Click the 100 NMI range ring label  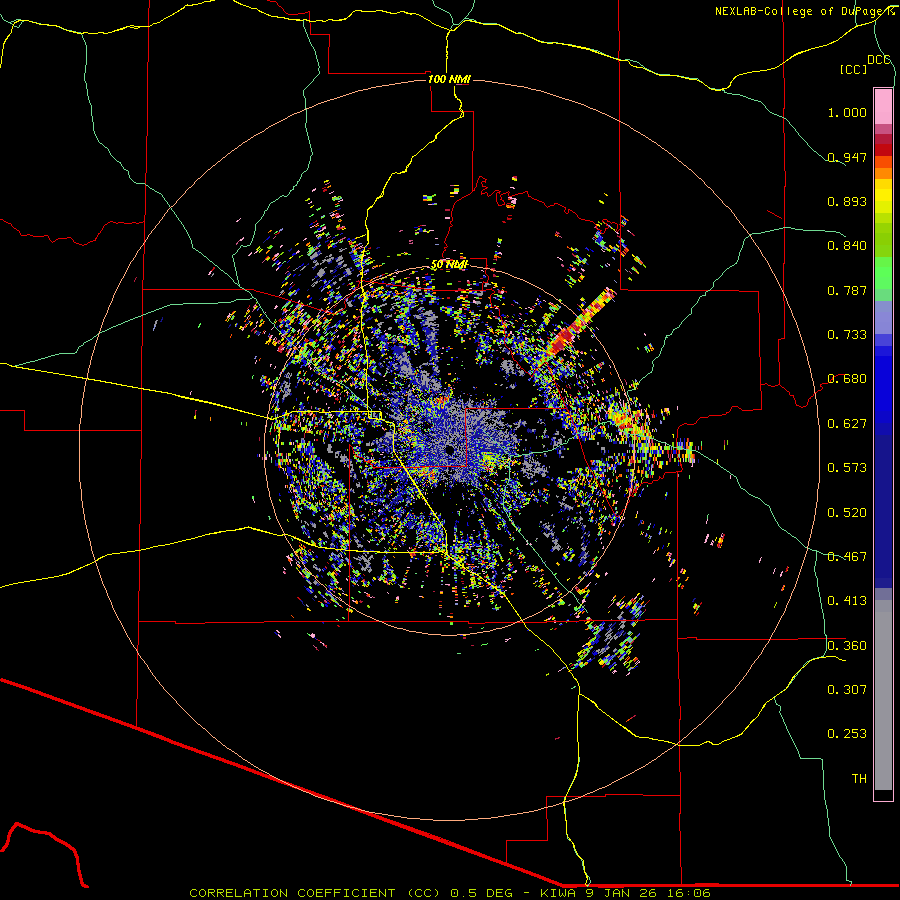449,79
